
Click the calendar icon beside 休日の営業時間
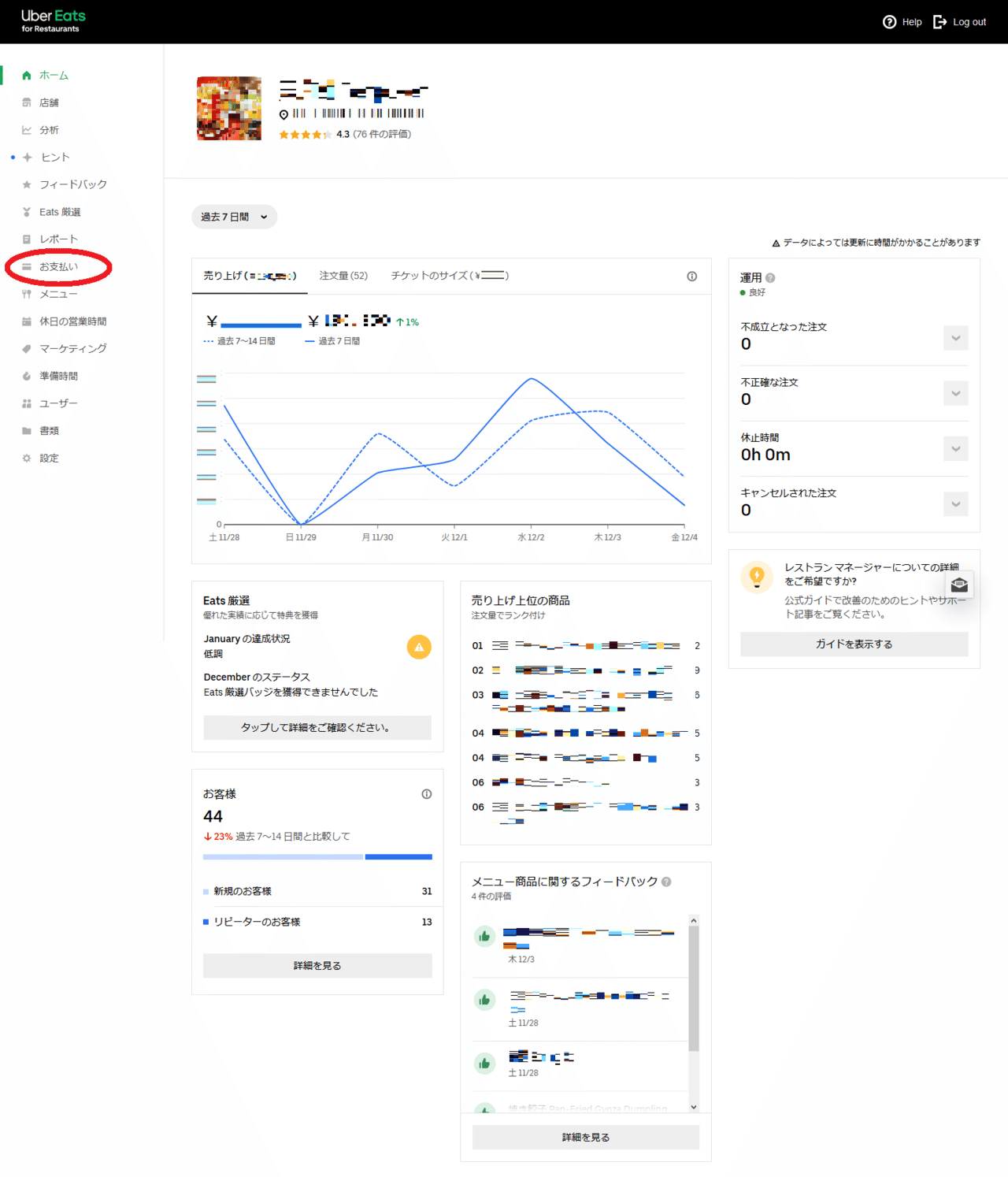(27, 321)
